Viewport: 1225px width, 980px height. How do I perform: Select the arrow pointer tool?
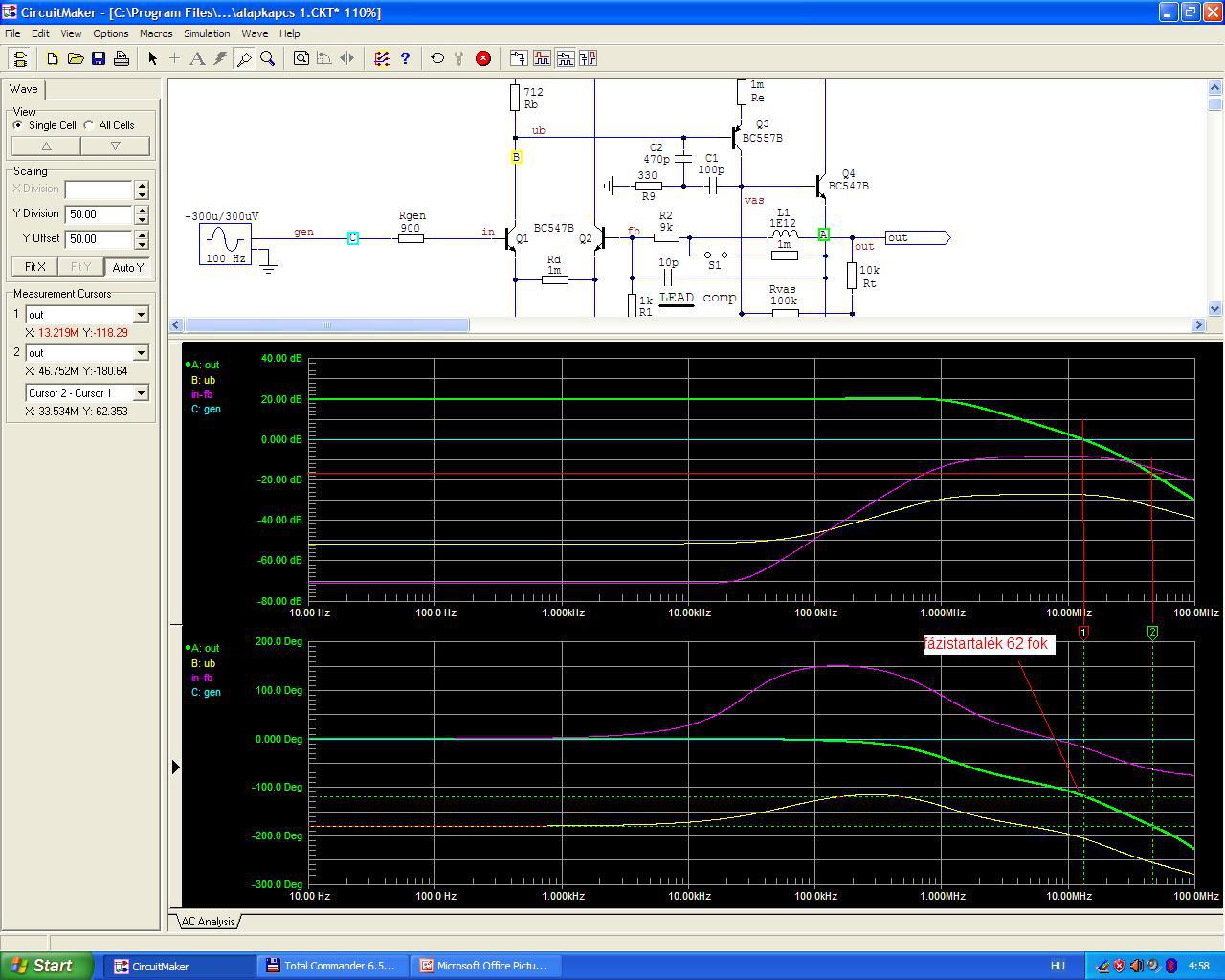(152, 58)
